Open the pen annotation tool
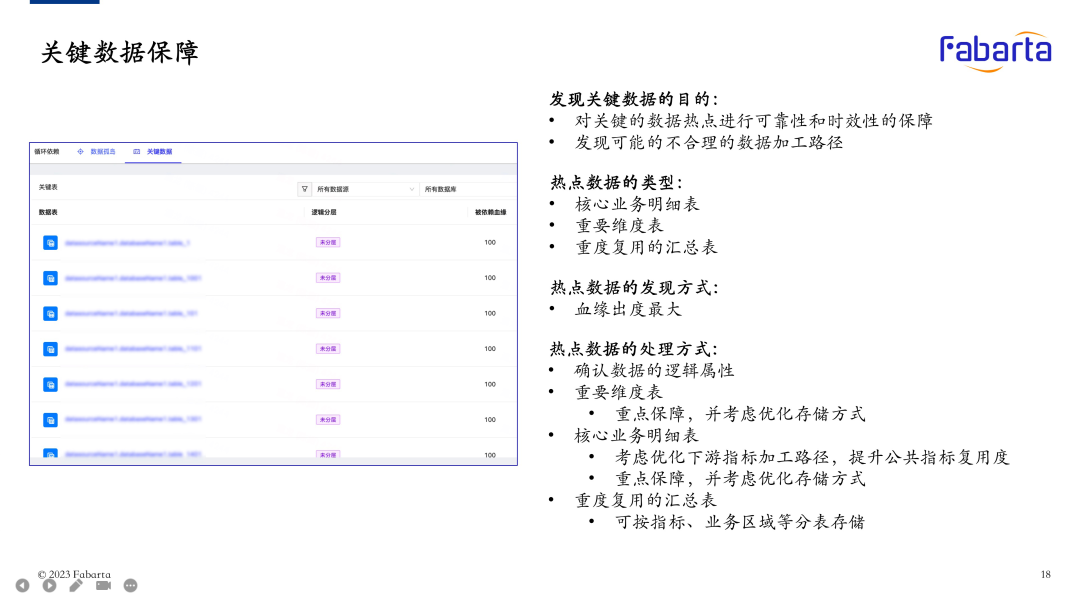This screenshot has height=608, width=1080. 76,585
